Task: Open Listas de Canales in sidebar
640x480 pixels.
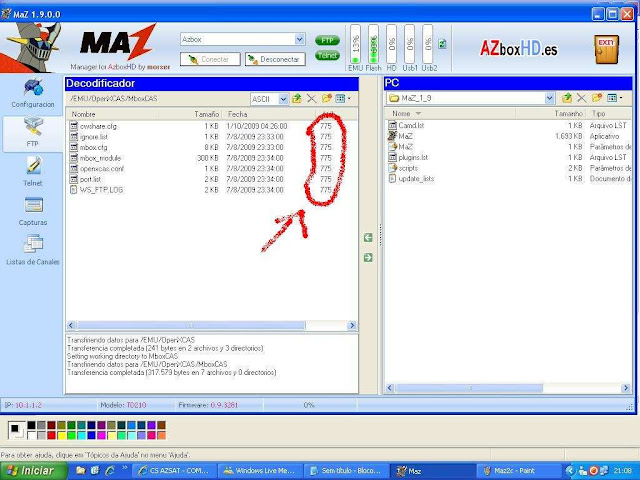Action: 33,249
